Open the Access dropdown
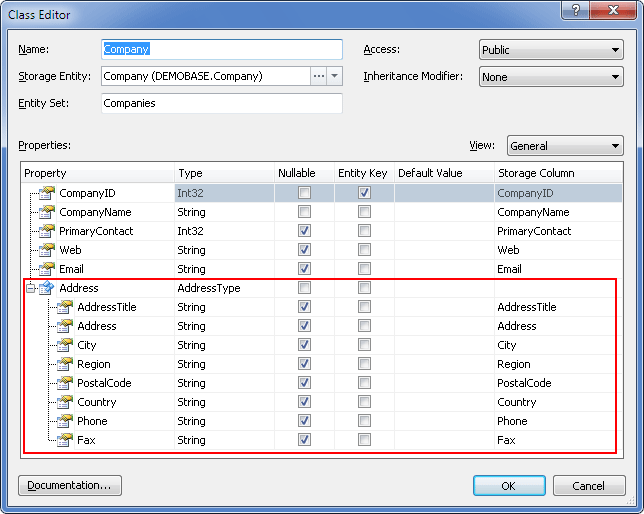 (x=551, y=50)
